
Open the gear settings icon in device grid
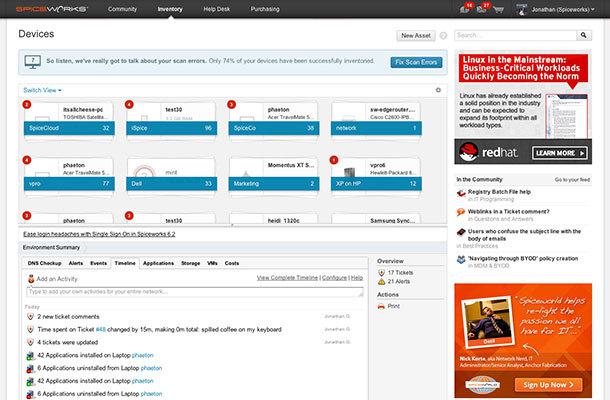438,90
